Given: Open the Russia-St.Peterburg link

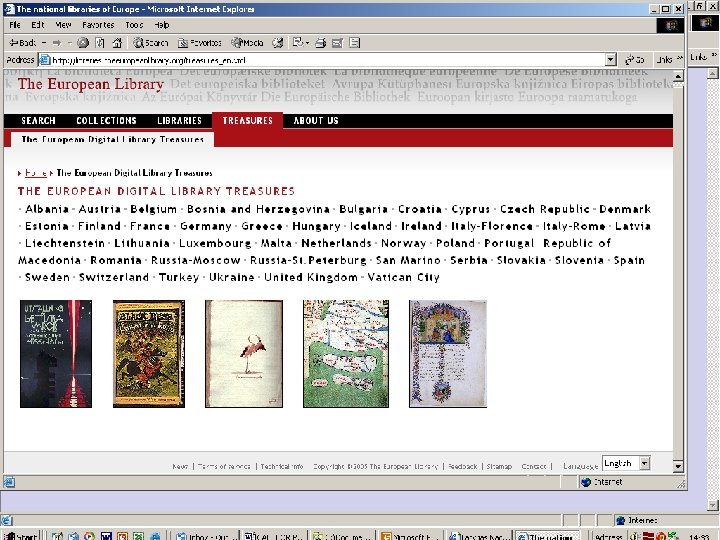Looking at the screenshot, I should pos(308,260).
